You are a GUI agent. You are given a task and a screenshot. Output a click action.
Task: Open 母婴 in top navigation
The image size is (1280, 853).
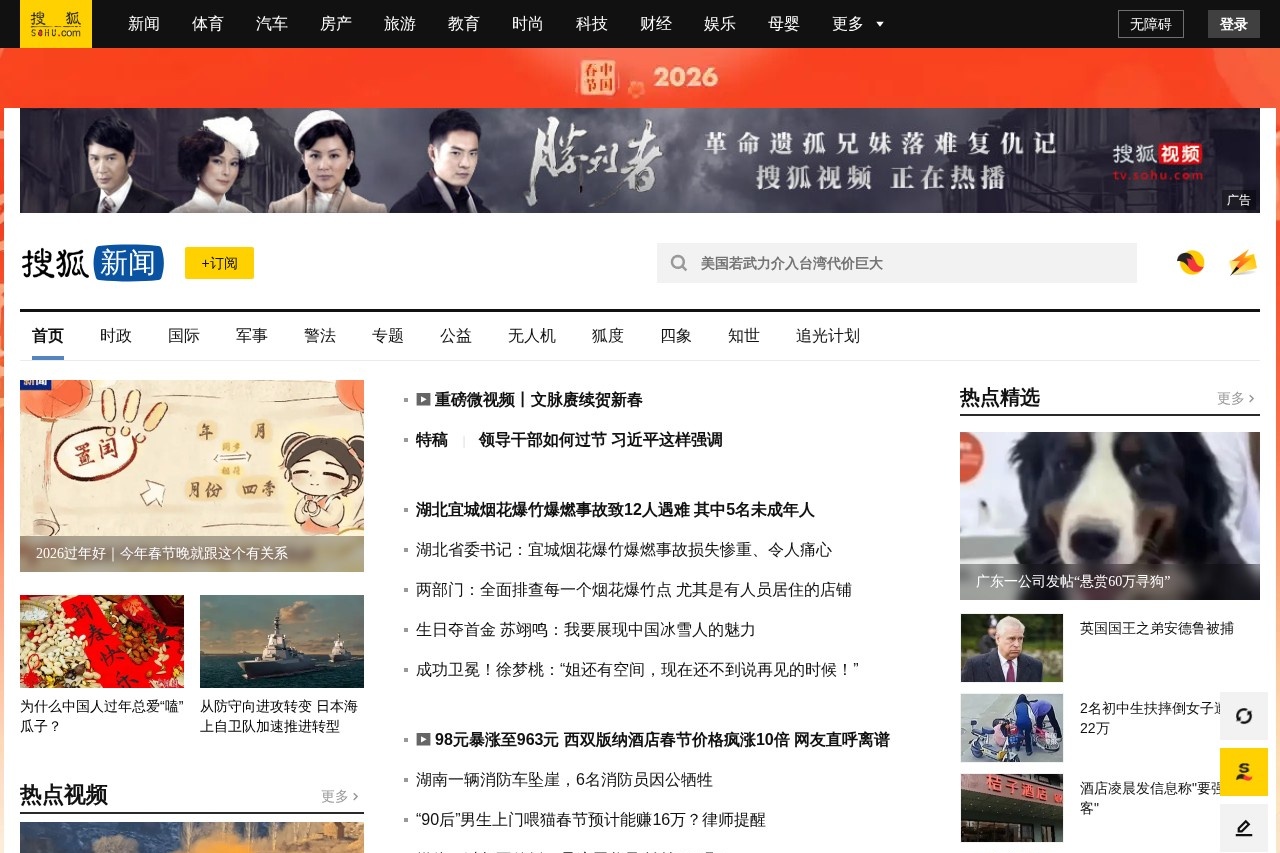(x=784, y=24)
